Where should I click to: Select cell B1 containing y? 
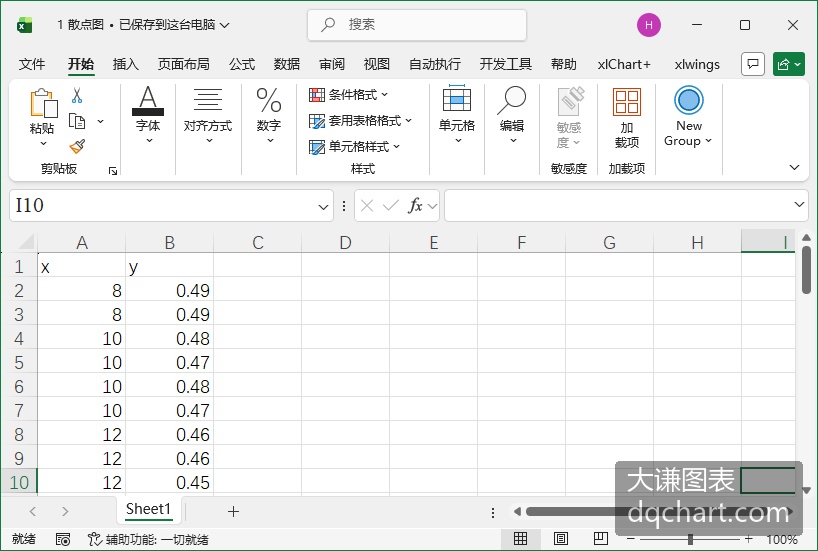coord(170,266)
